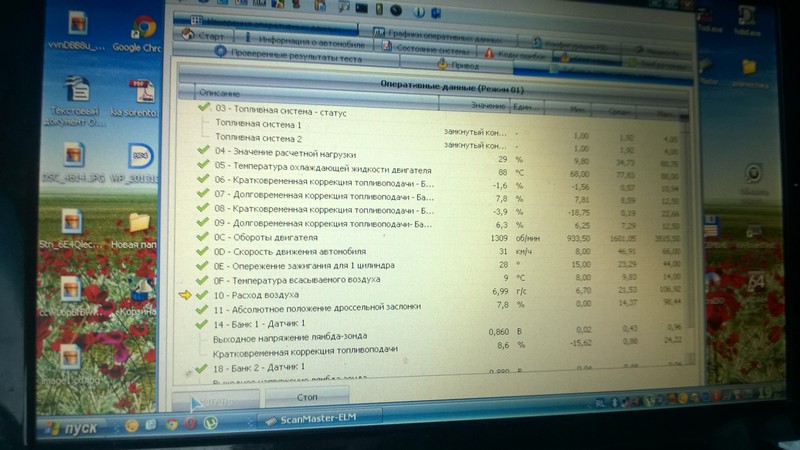This screenshot has width=800, height=450.
Task: Open the Текстовый документ desktop file
Action: (74, 98)
